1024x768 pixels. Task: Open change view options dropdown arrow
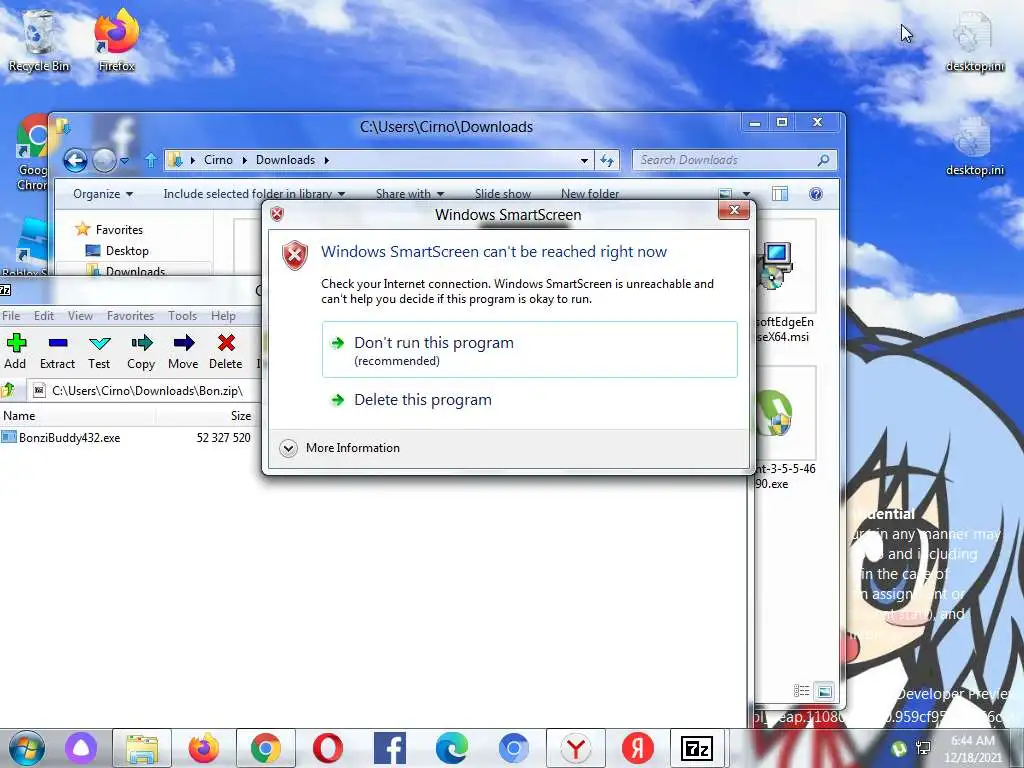(746, 194)
